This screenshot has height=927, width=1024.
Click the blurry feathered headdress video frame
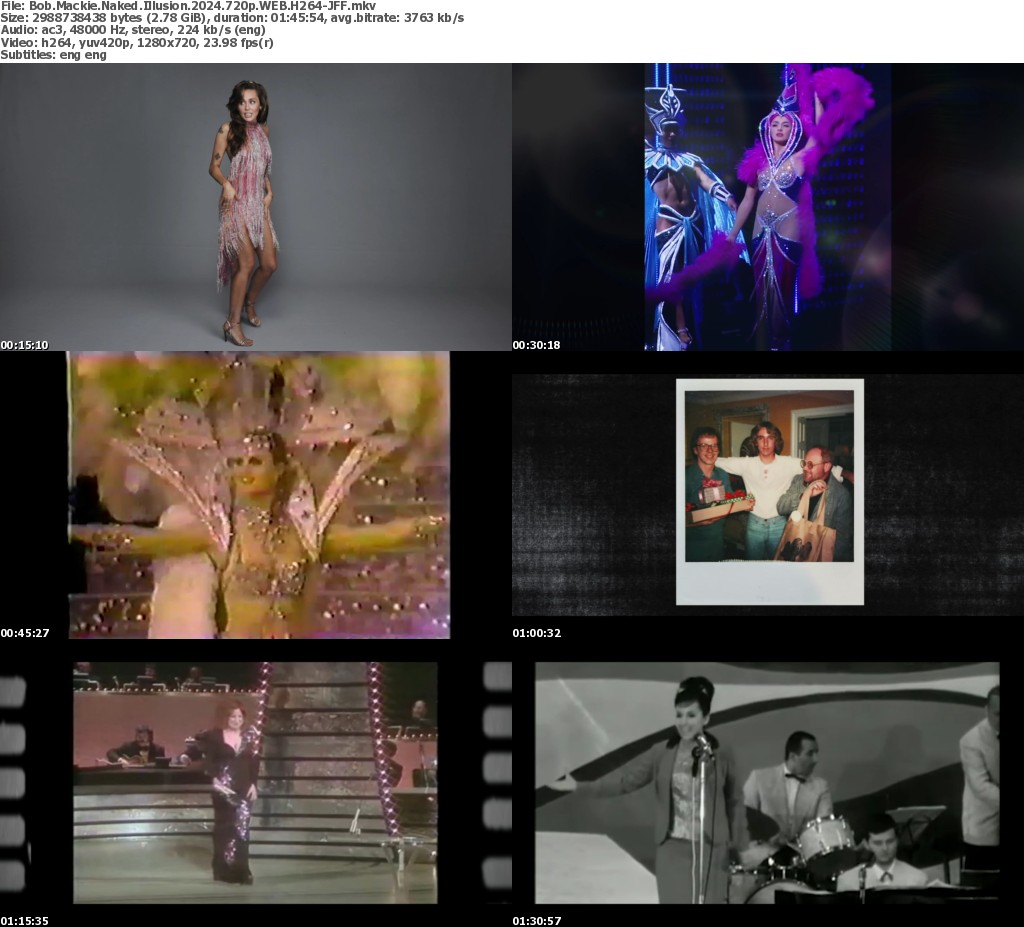pos(258,495)
